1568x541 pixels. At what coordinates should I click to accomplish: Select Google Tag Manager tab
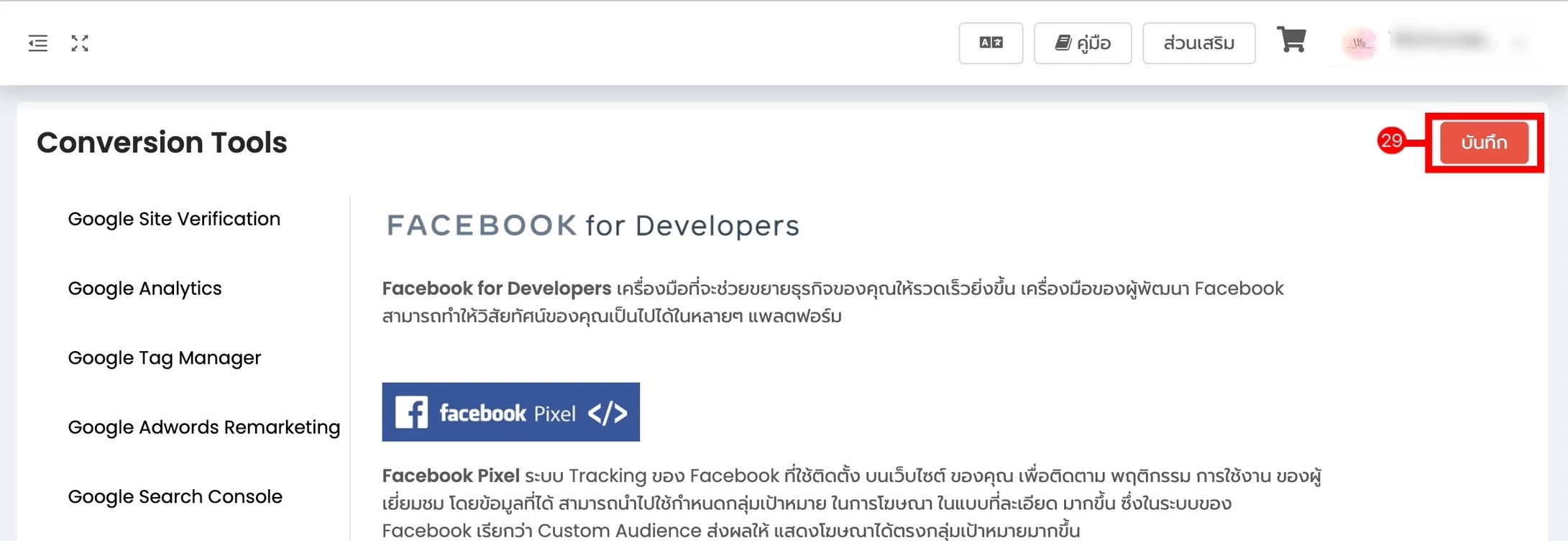pos(164,358)
